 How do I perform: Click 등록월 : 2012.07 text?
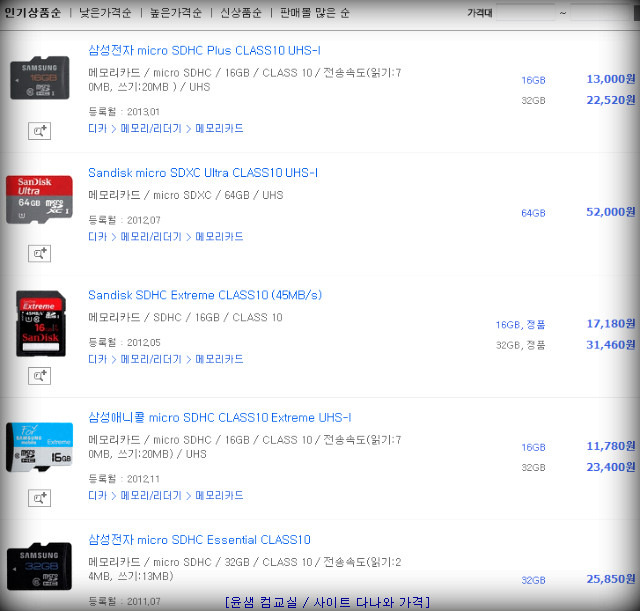(124, 220)
